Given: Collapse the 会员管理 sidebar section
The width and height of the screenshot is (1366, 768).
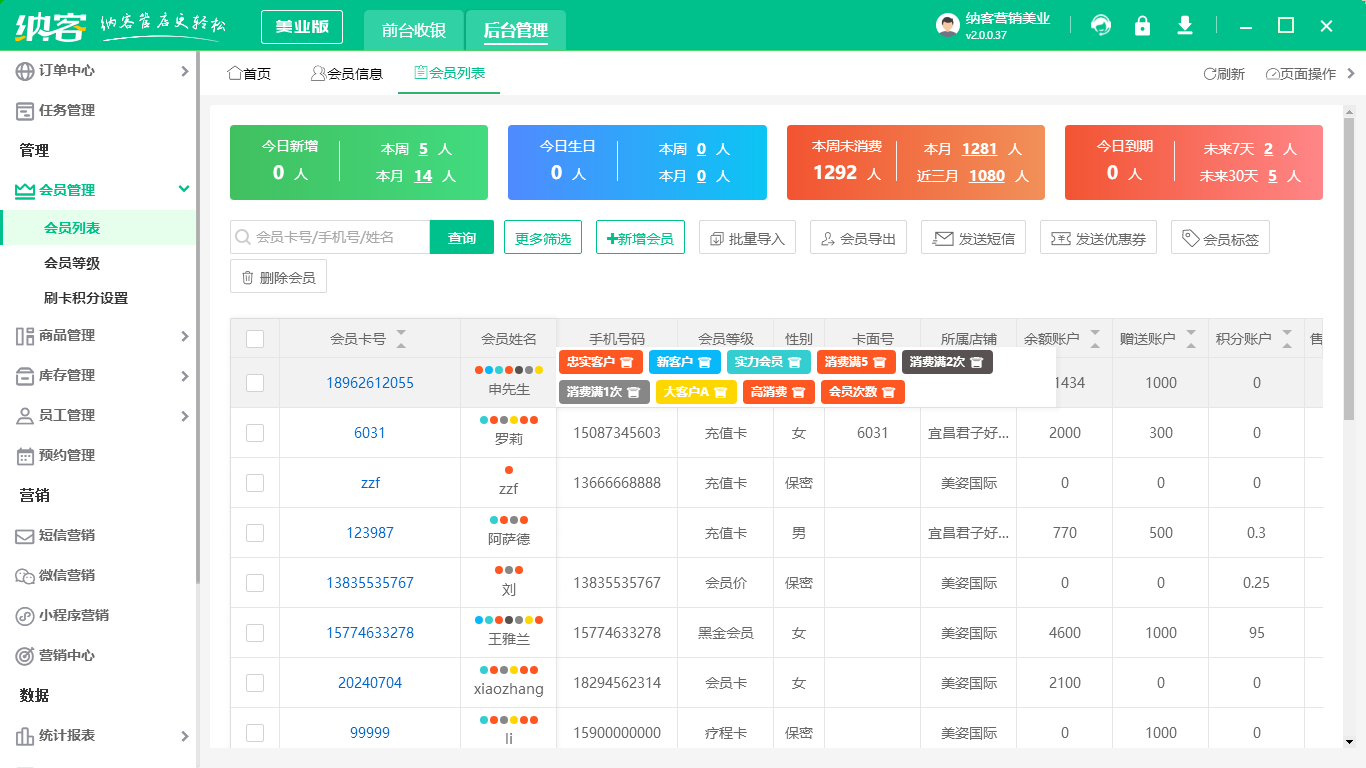Looking at the screenshot, I should 184,189.
